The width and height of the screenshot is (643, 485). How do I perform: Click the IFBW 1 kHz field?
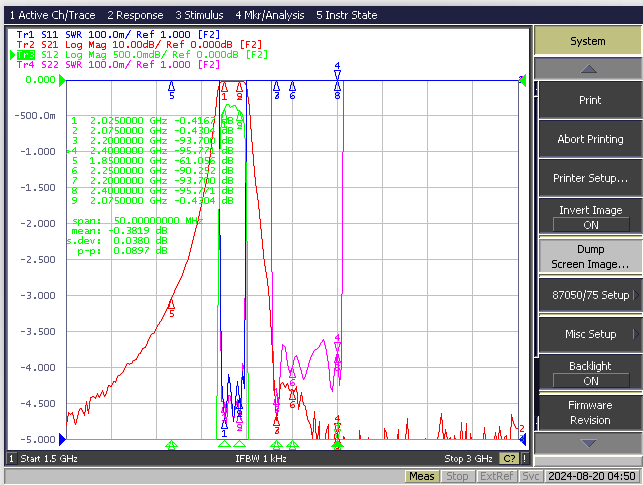coord(261,458)
